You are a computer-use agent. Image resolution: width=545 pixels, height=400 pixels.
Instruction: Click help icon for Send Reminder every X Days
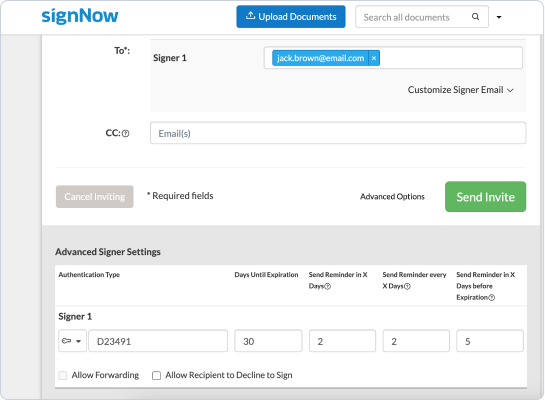click(x=407, y=286)
